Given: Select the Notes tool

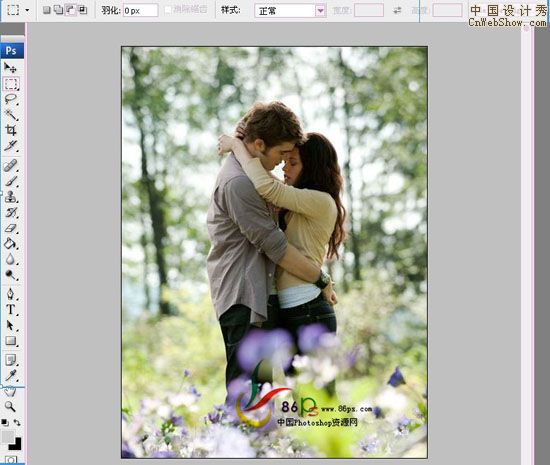Looking at the screenshot, I should click(x=11, y=360).
